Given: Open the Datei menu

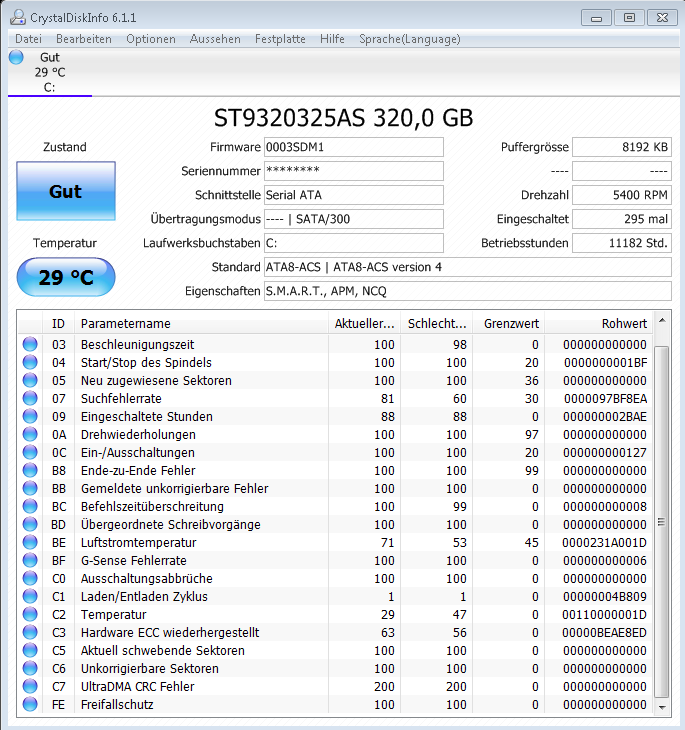Looking at the screenshot, I should click(x=28, y=39).
